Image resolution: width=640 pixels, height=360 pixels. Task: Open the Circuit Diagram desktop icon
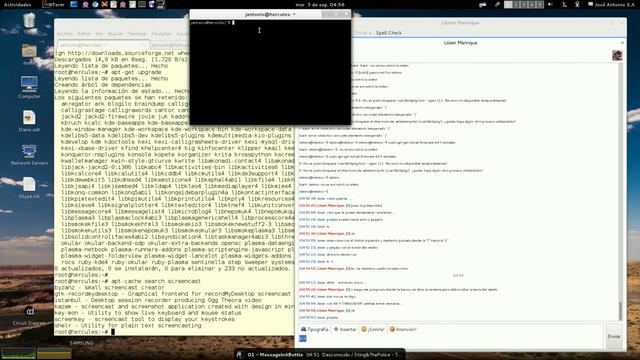[x=29, y=316]
